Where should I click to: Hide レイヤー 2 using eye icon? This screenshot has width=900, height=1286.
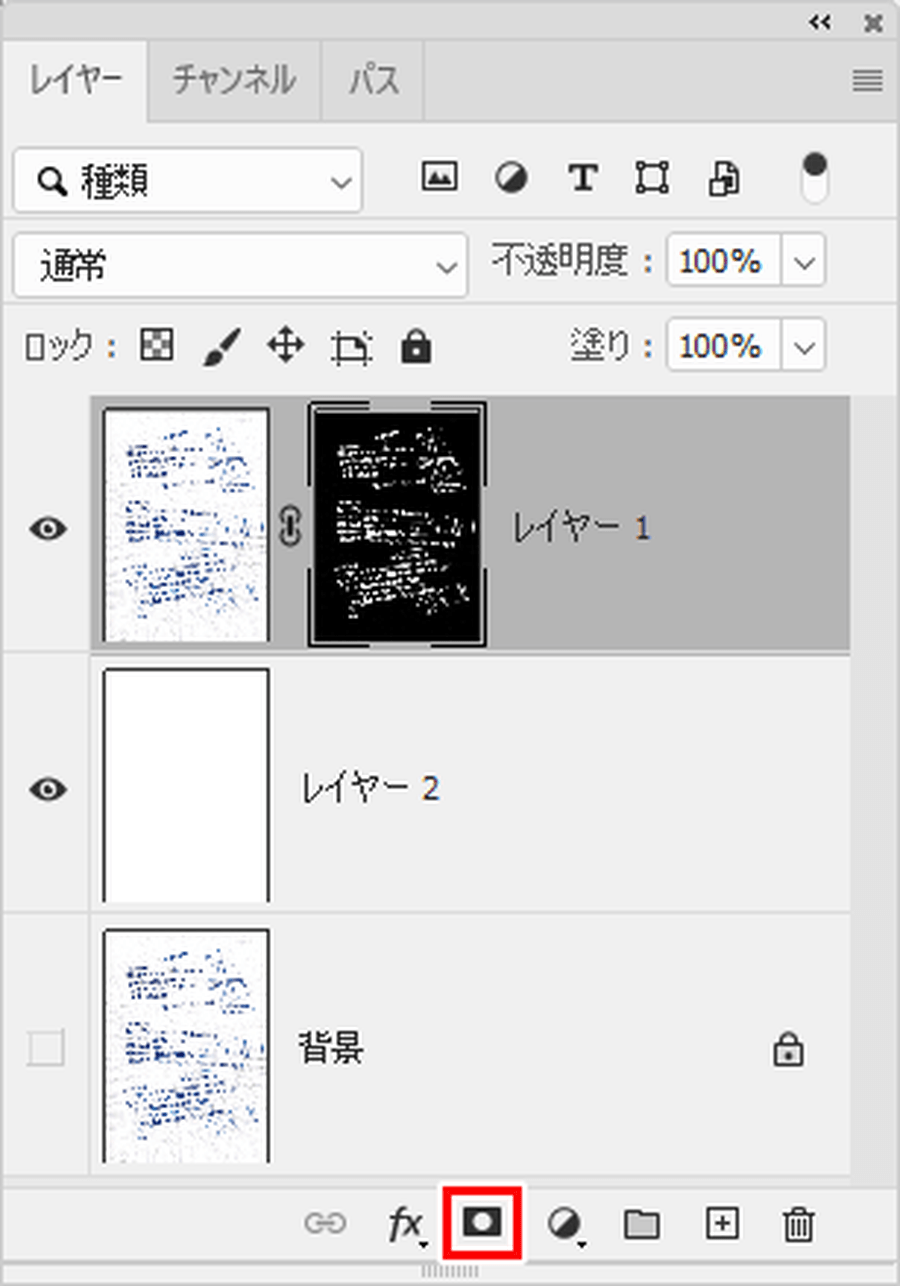click(48, 789)
